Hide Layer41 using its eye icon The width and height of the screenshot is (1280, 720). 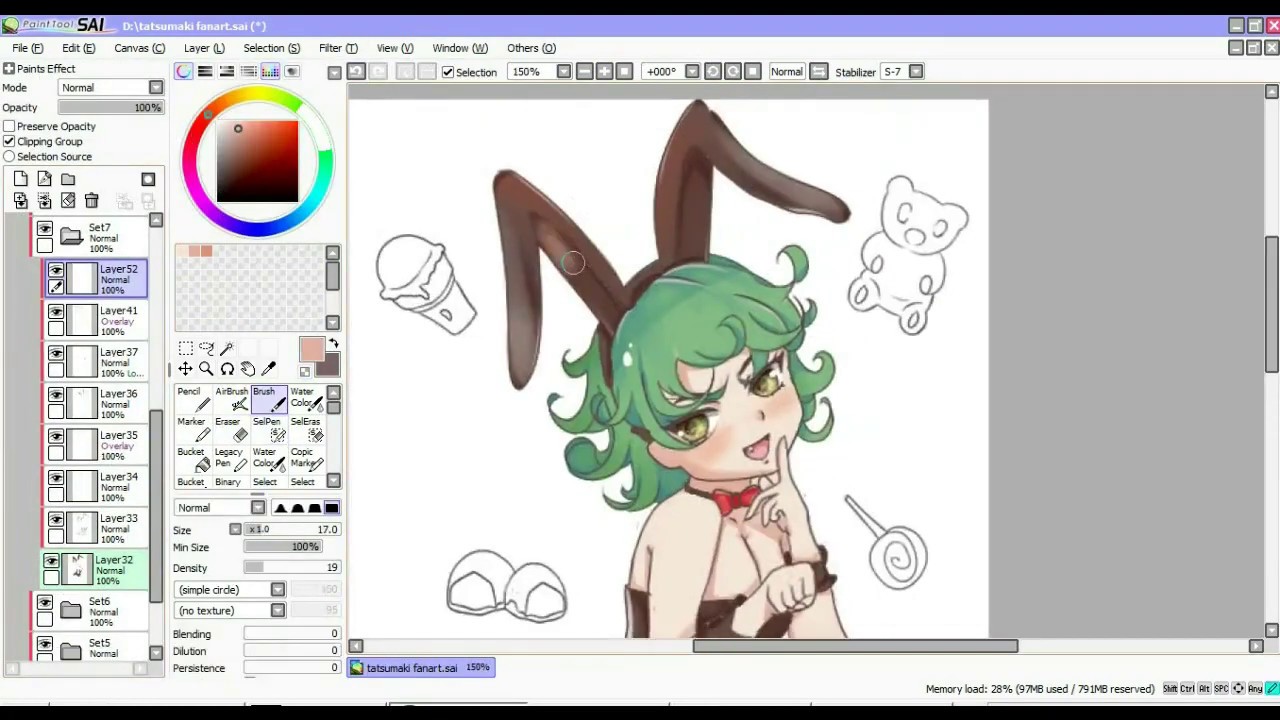click(x=56, y=312)
